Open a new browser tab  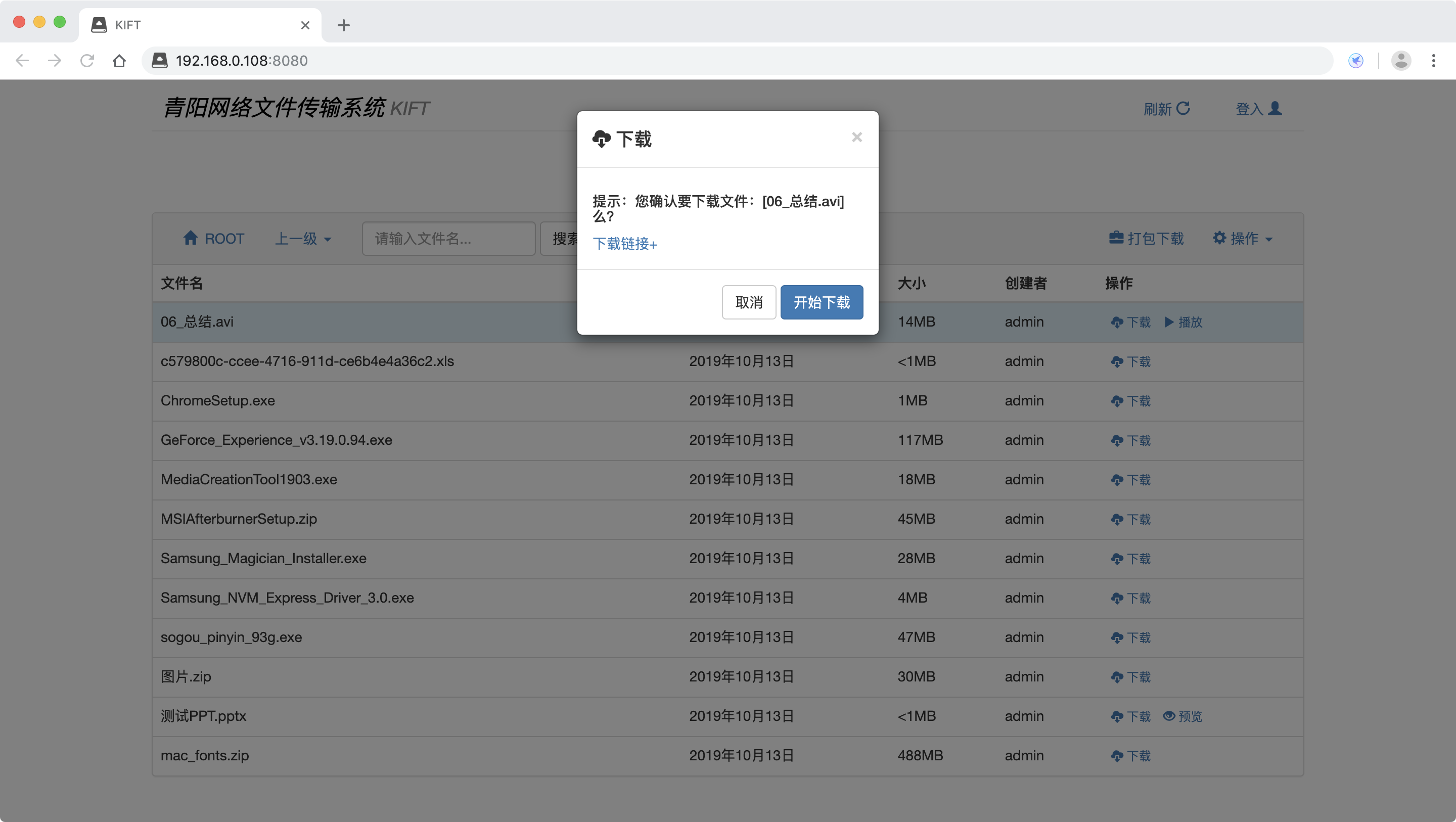pyautogui.click(x=344, y=25)
